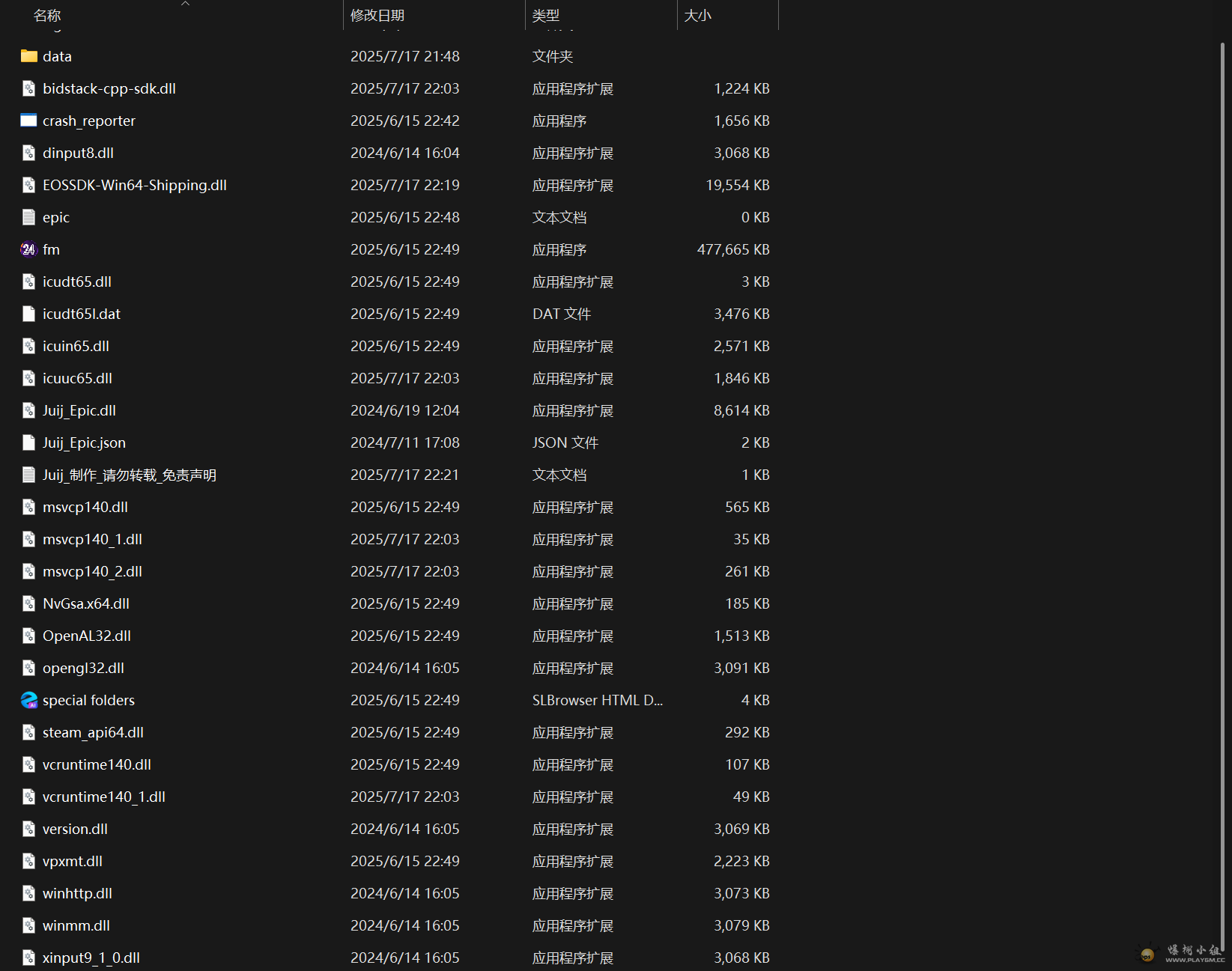Select the file name crash_reporter
1232x971 pixels.
[x=89, y=121]
